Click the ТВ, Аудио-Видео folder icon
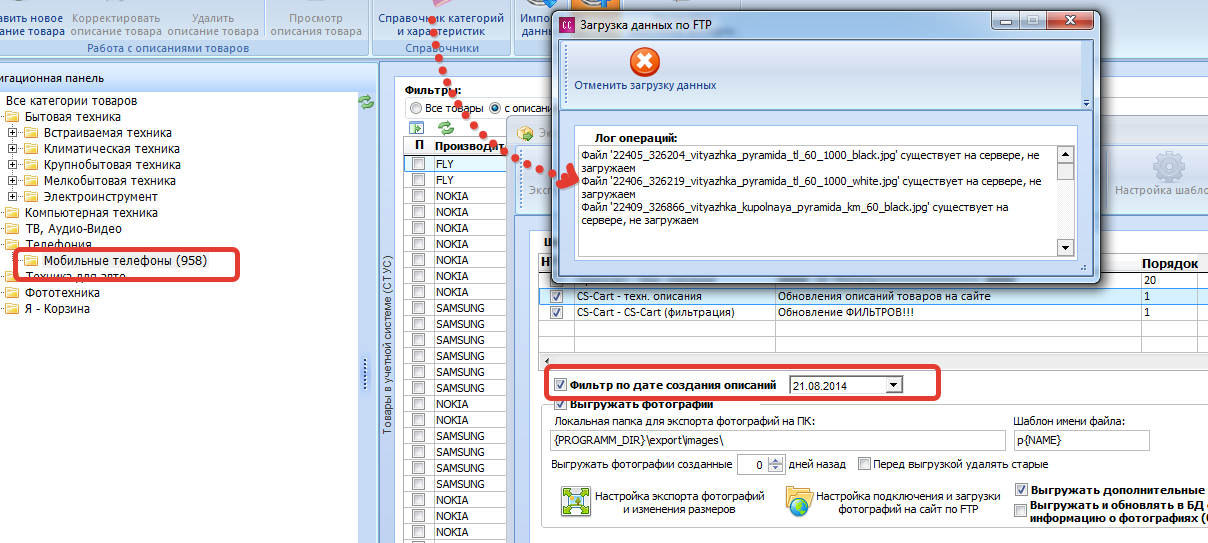The width and height of the screenshot is (1208, 543). [x=13, y=229]
